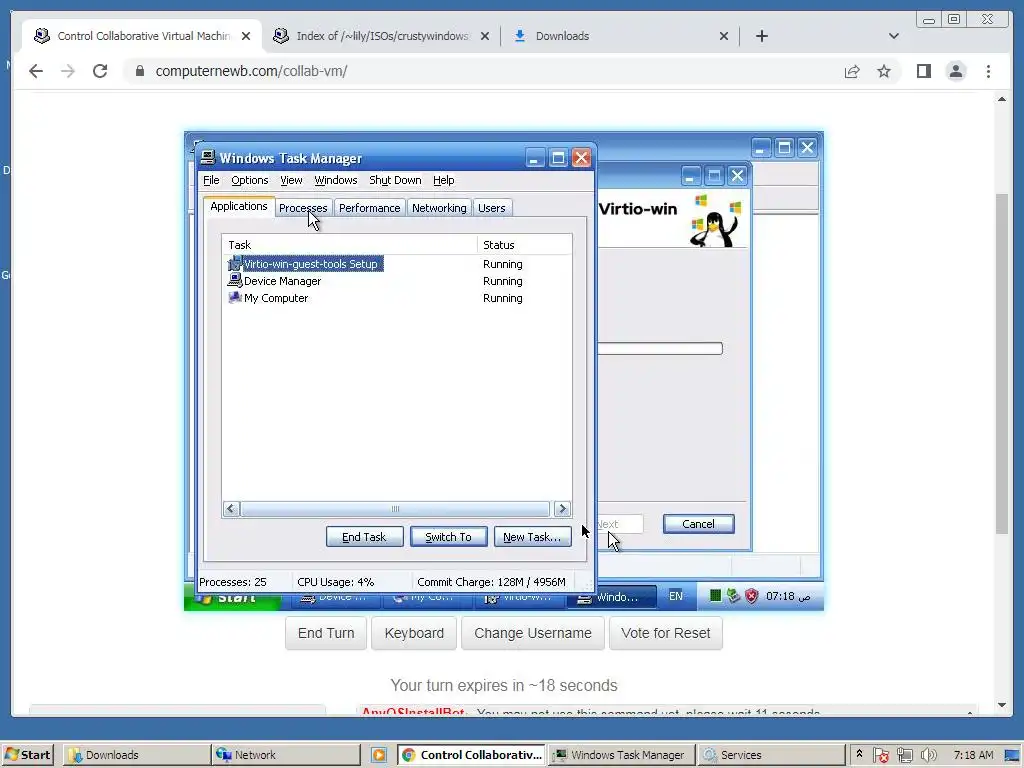Click the page scrollbar up arrow

click(x=1002, y=99)
